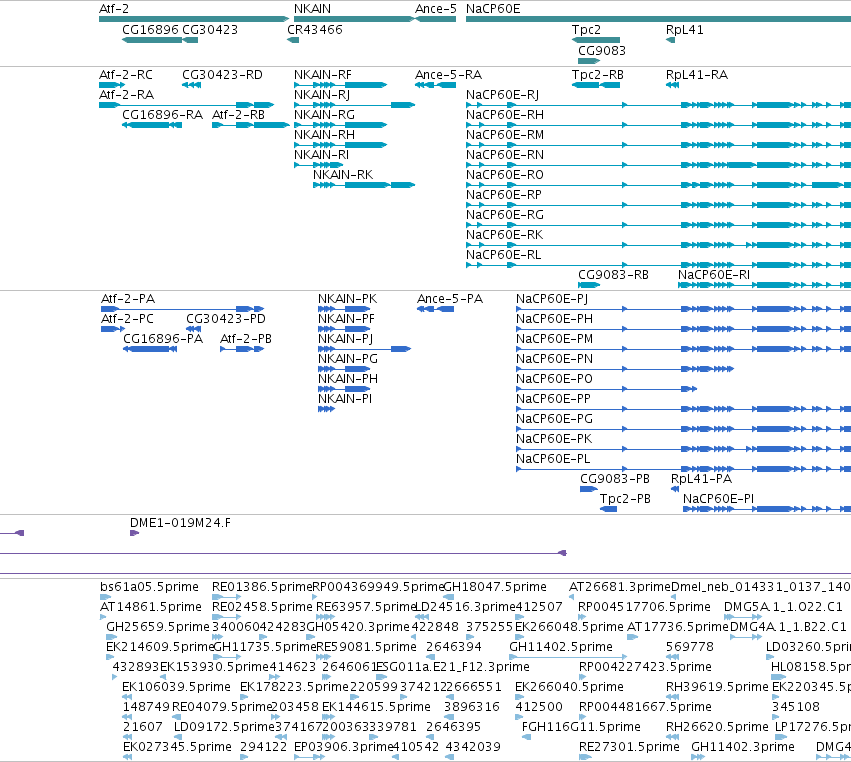Select protein RpL41-PA
The width and height of the screenshot is (851, 762).
[701, 479]
